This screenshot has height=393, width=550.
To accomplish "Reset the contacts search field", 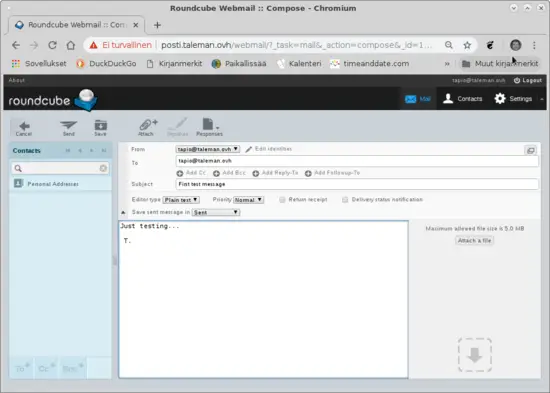I will point(103,168).
